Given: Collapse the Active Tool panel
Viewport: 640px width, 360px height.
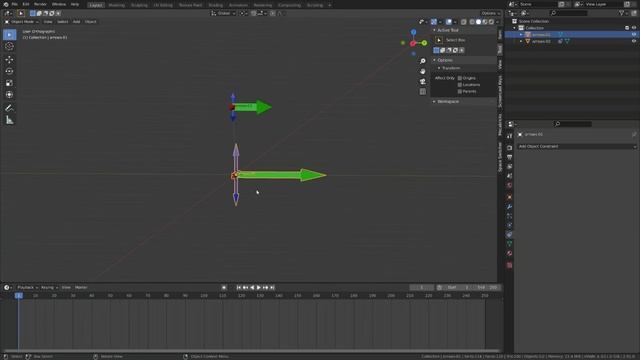Looking at the screenshot, I should tap(434, 30).
